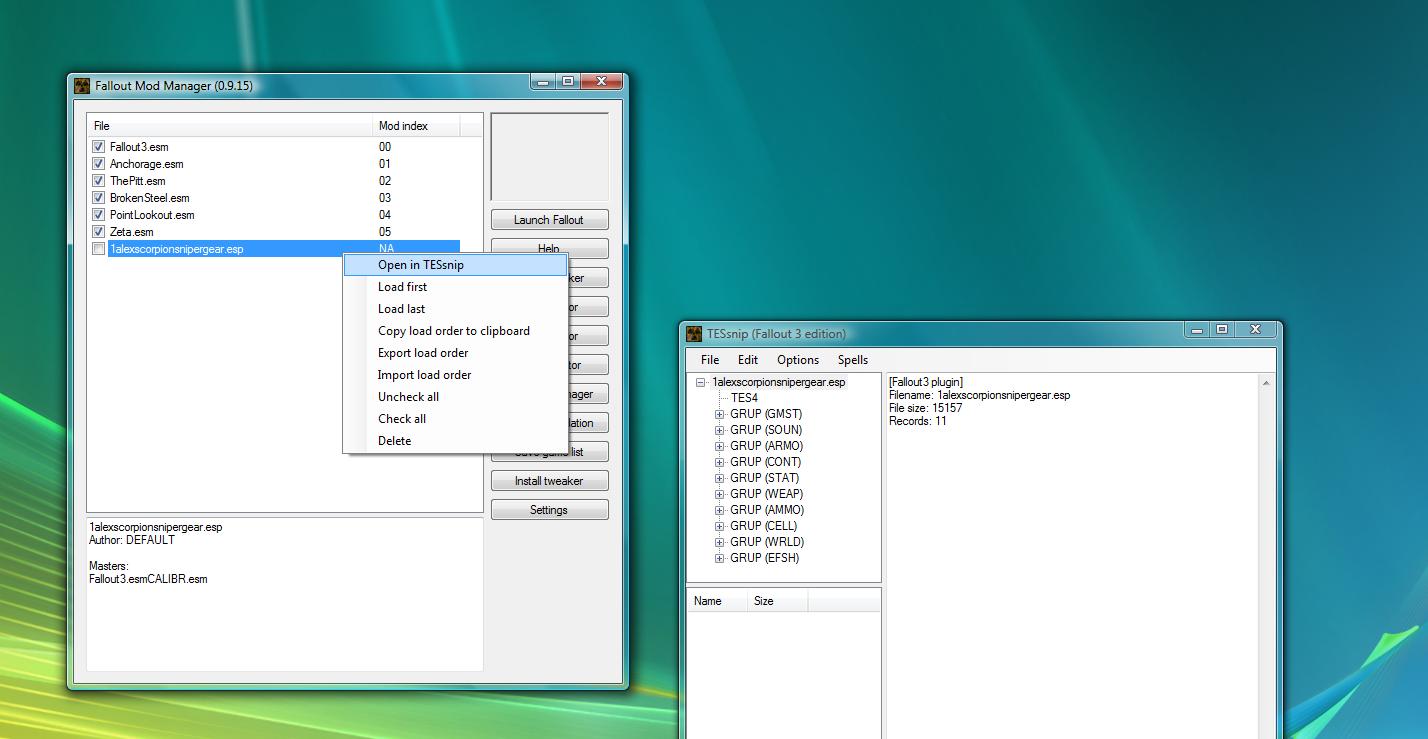Select Load last in context menu
Image resolution: width=1428 pixels, height=739 pixels.
coord(455,309)
